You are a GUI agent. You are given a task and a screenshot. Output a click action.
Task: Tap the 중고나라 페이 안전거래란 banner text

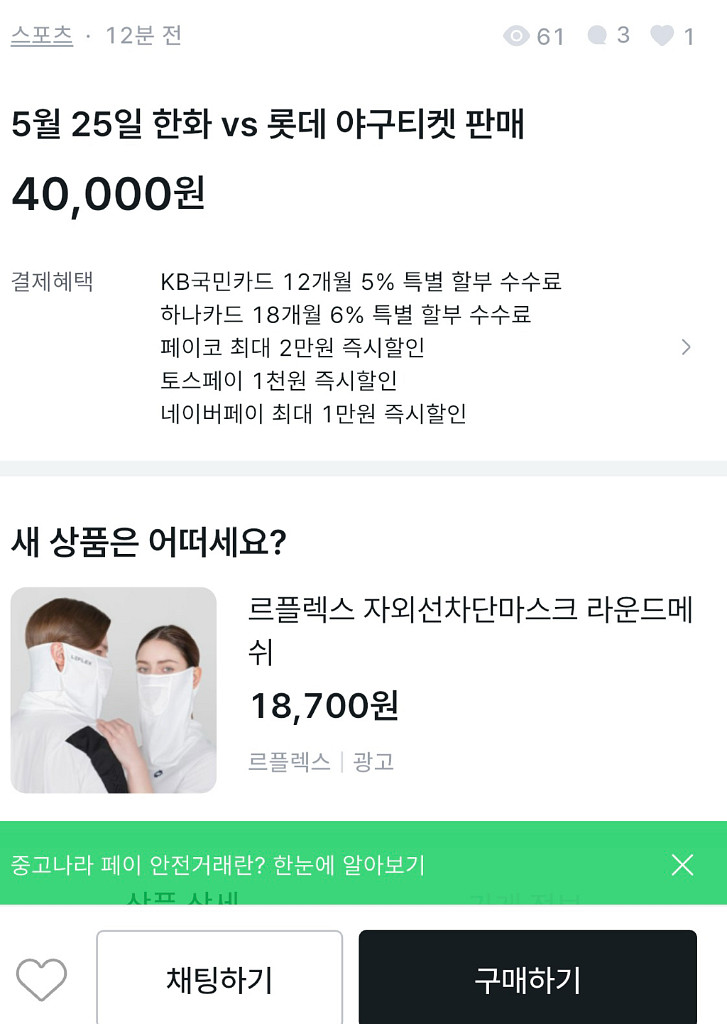(x=218, y=865)
